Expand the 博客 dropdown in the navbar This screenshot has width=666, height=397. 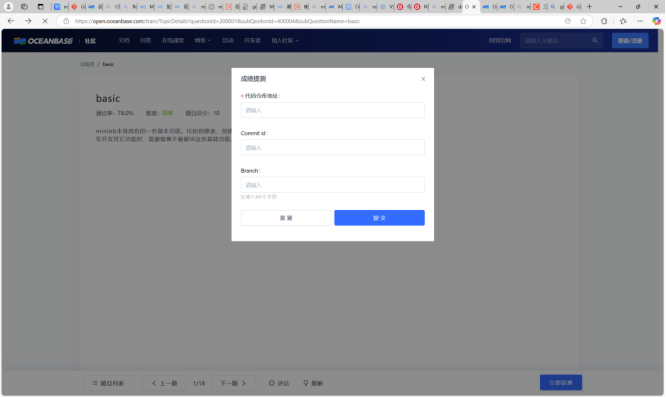(203, 40)
